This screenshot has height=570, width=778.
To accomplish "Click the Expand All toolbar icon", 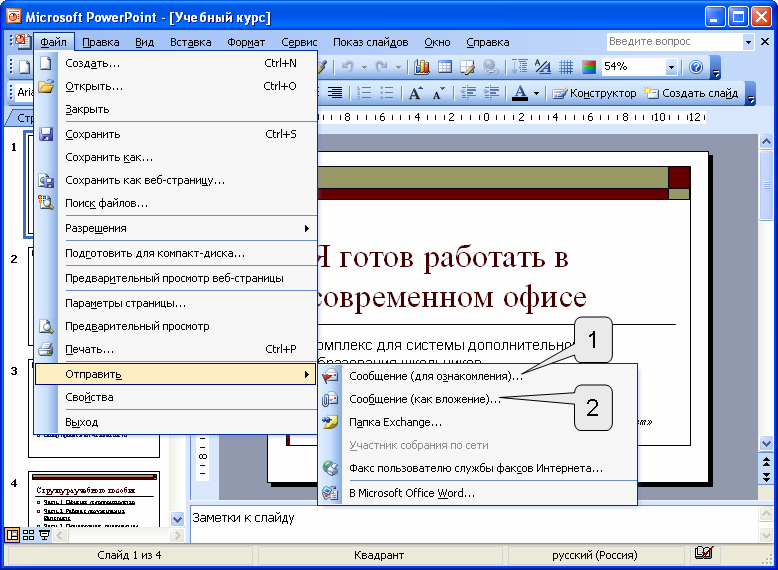I will coord(519,67).
